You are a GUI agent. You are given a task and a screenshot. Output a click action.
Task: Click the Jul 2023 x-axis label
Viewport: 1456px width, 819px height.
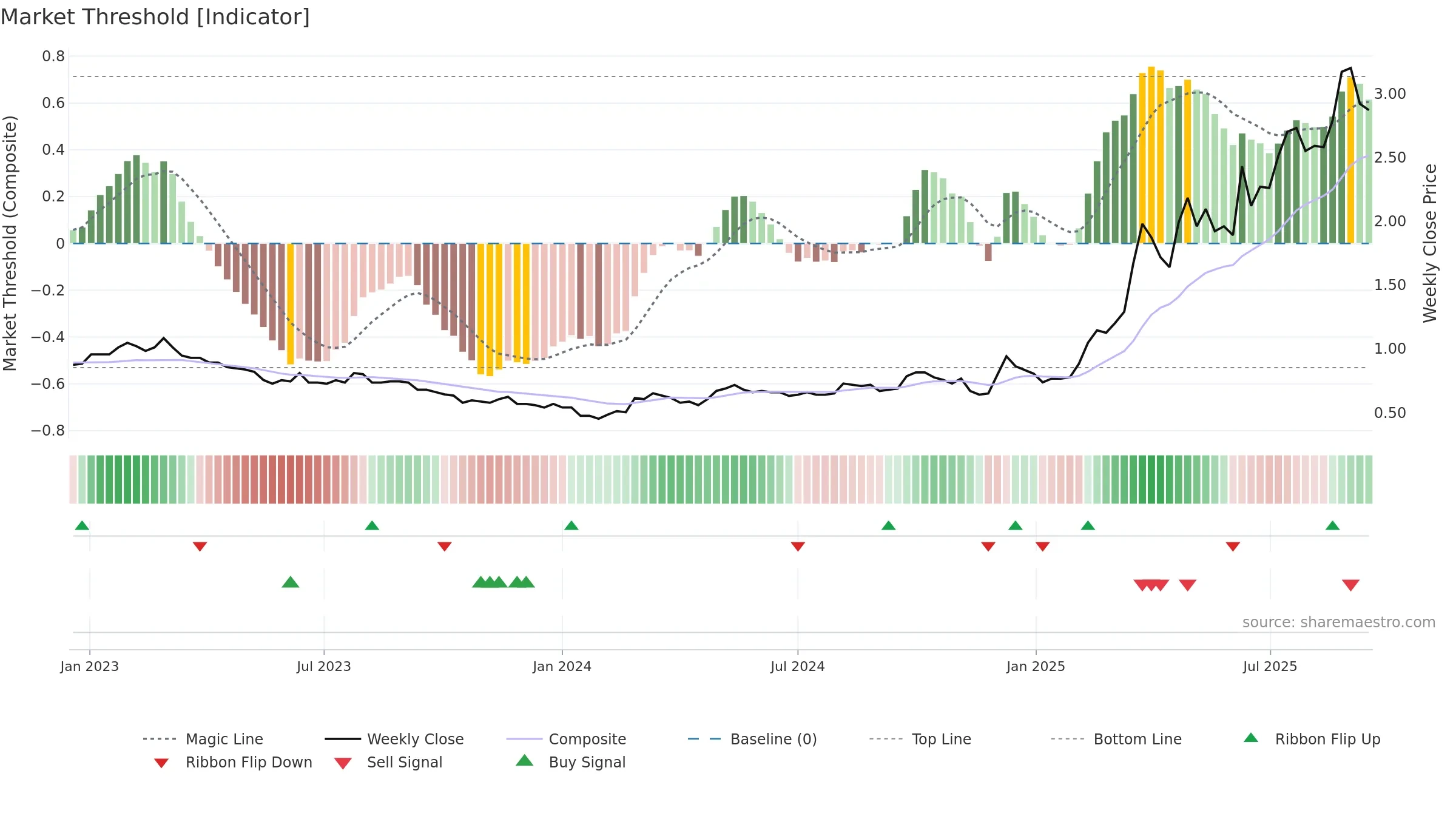coord(324,666)
